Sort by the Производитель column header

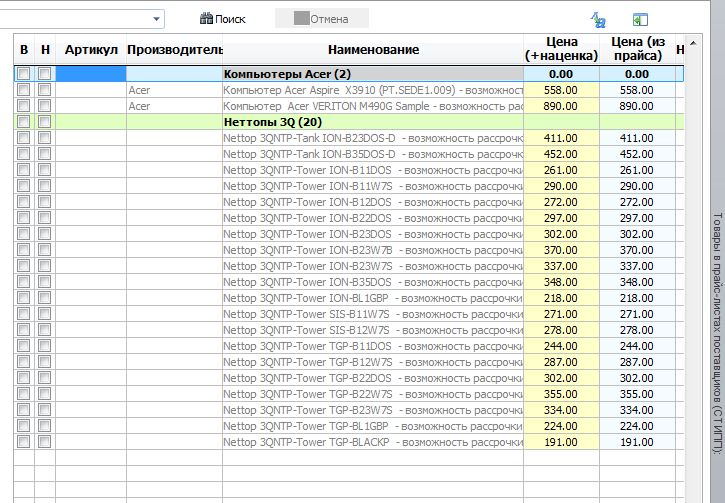[174, 49]
